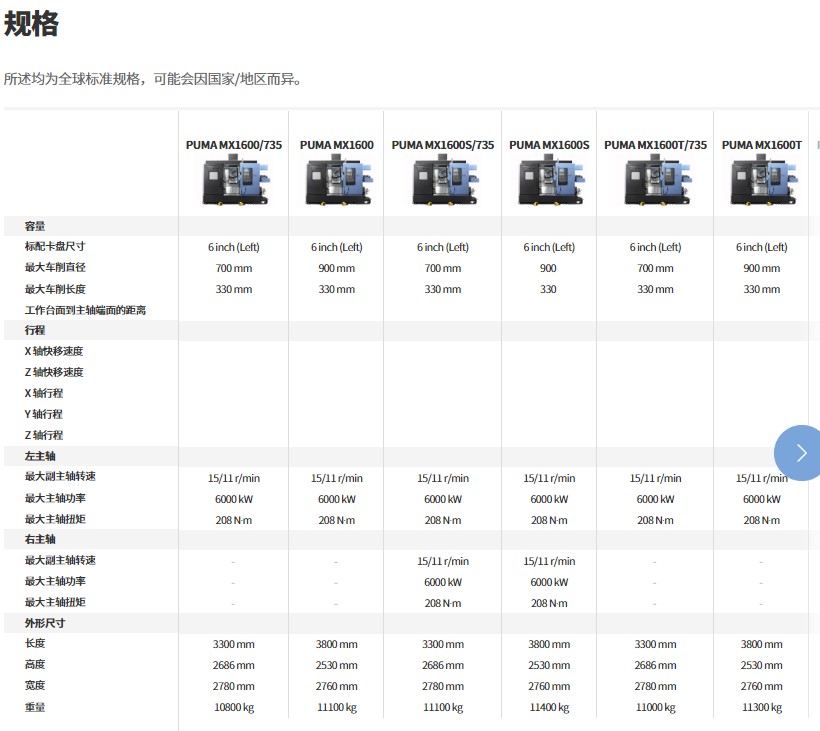Click the 11400 kg weight cell
The image size is (820, 731).
coord(549,707)
